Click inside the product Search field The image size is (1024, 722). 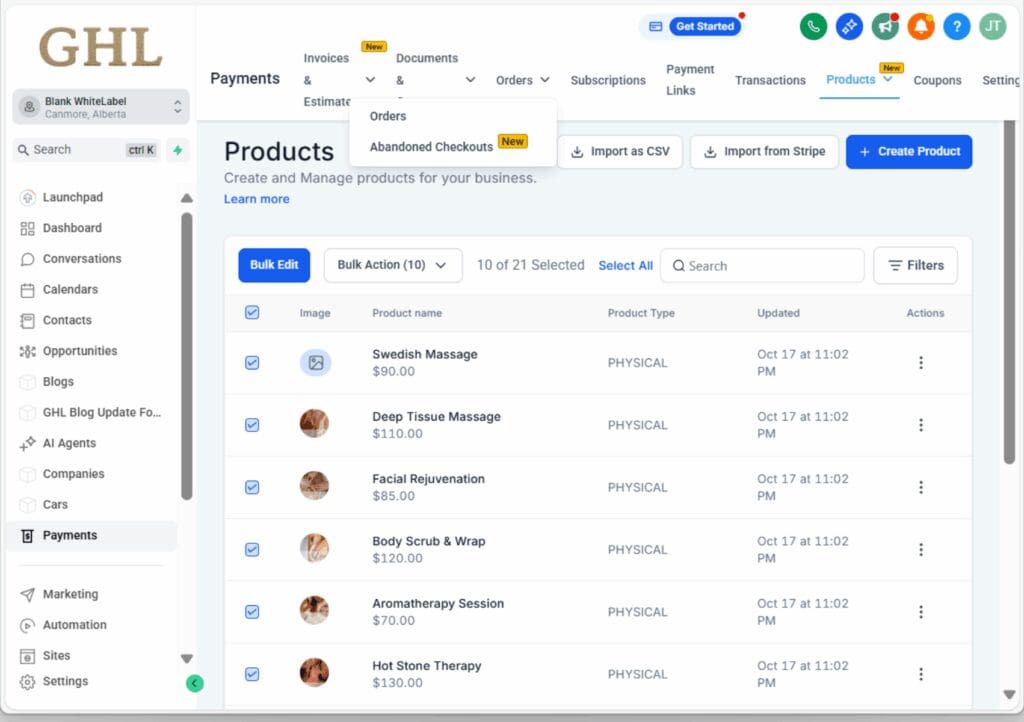coord(762,265)
